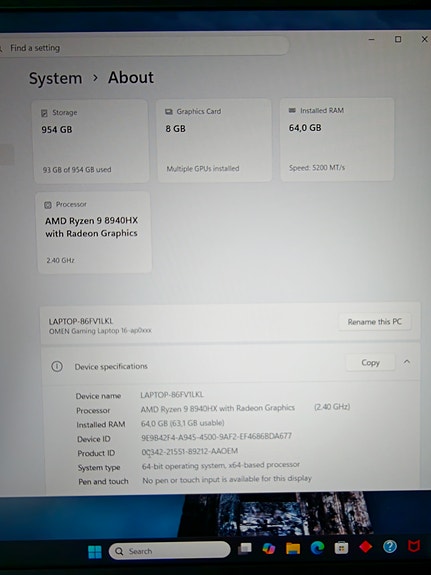Click the Processor chip icon

click(48, 205)
